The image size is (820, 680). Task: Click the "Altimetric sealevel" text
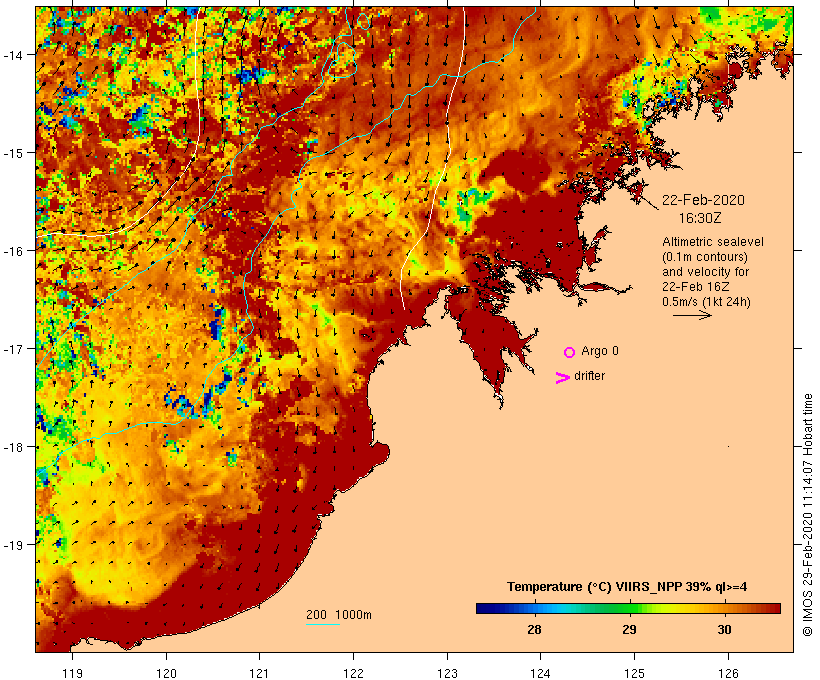click(713, 242)
